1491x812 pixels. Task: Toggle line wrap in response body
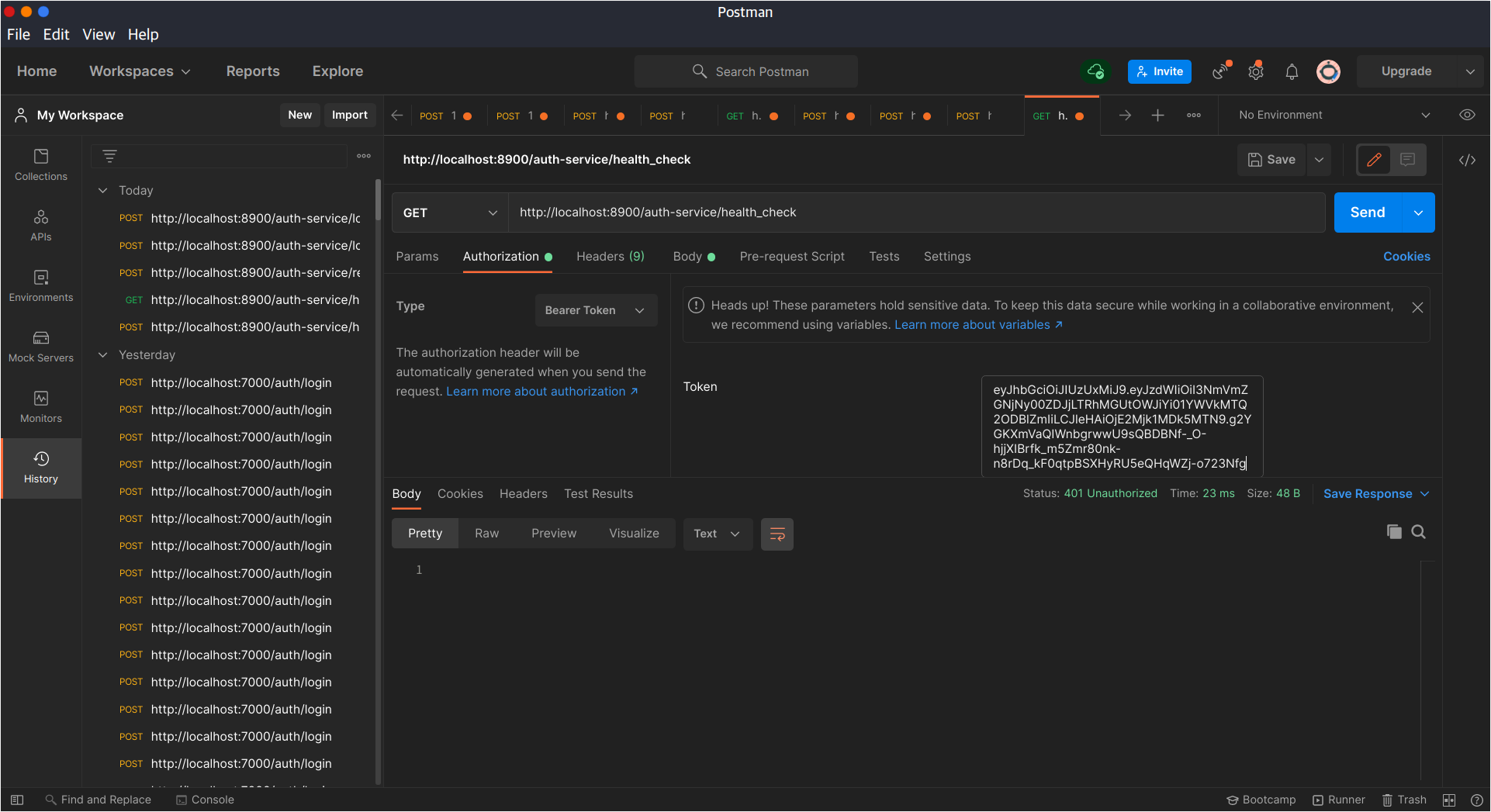click(x=777, y=534)
